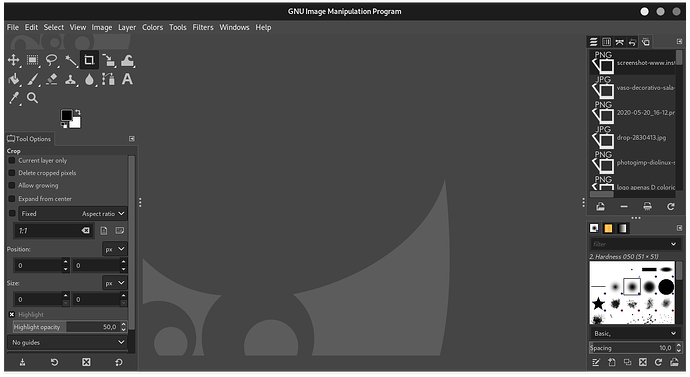The image size is (690, 377).
Task: Select the Eraser tool
Action: tap(51, 79)
